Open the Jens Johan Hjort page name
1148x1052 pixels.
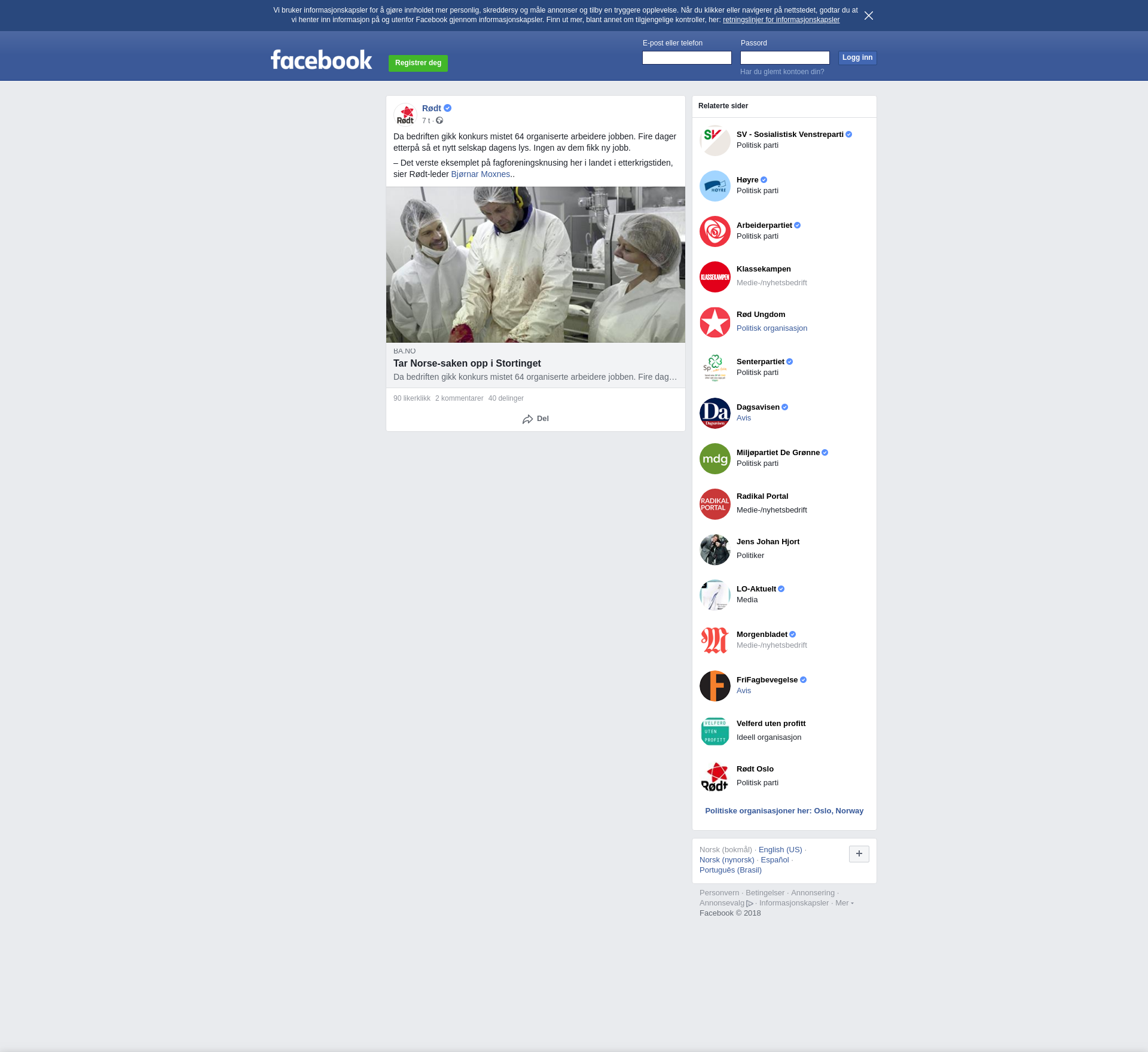(x=768, y=542)
